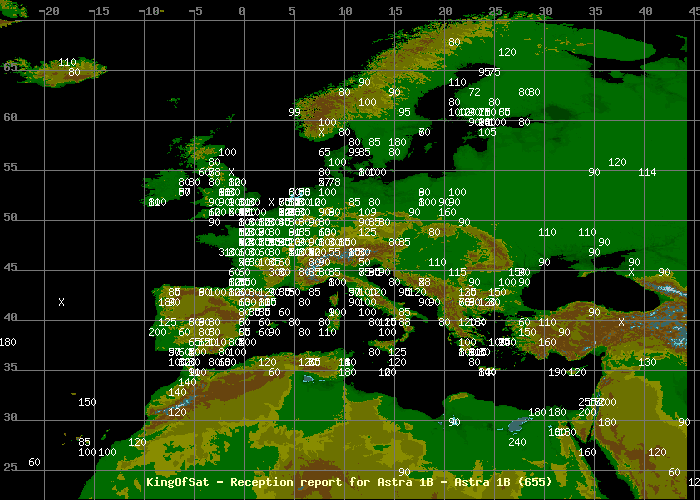This screenshot has width=700, height=500.
Task: Click the 110 marker over Iceland
Action: click(x=67, y=62)
